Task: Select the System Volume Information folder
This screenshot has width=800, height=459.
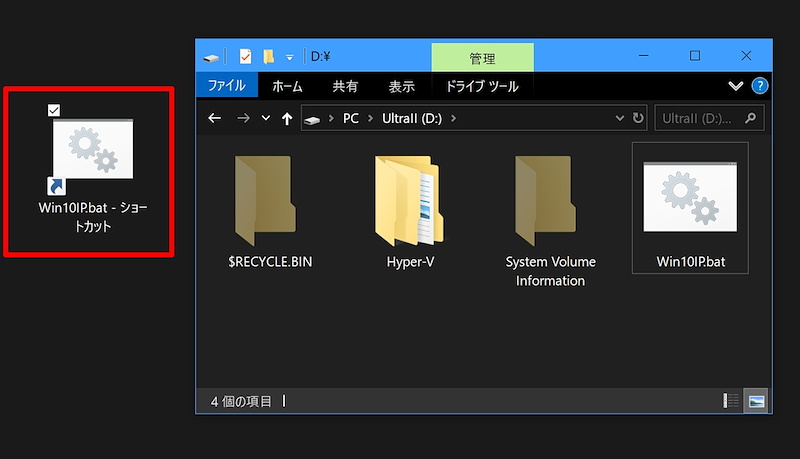Action: [x=545, y=201]
